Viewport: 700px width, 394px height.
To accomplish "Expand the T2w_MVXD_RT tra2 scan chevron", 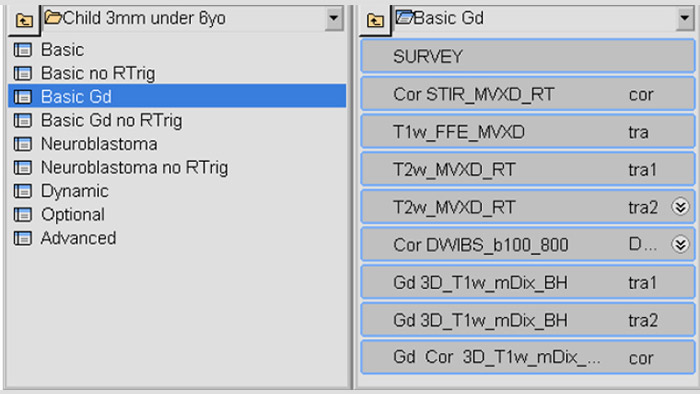I will (x=680, y=207).
